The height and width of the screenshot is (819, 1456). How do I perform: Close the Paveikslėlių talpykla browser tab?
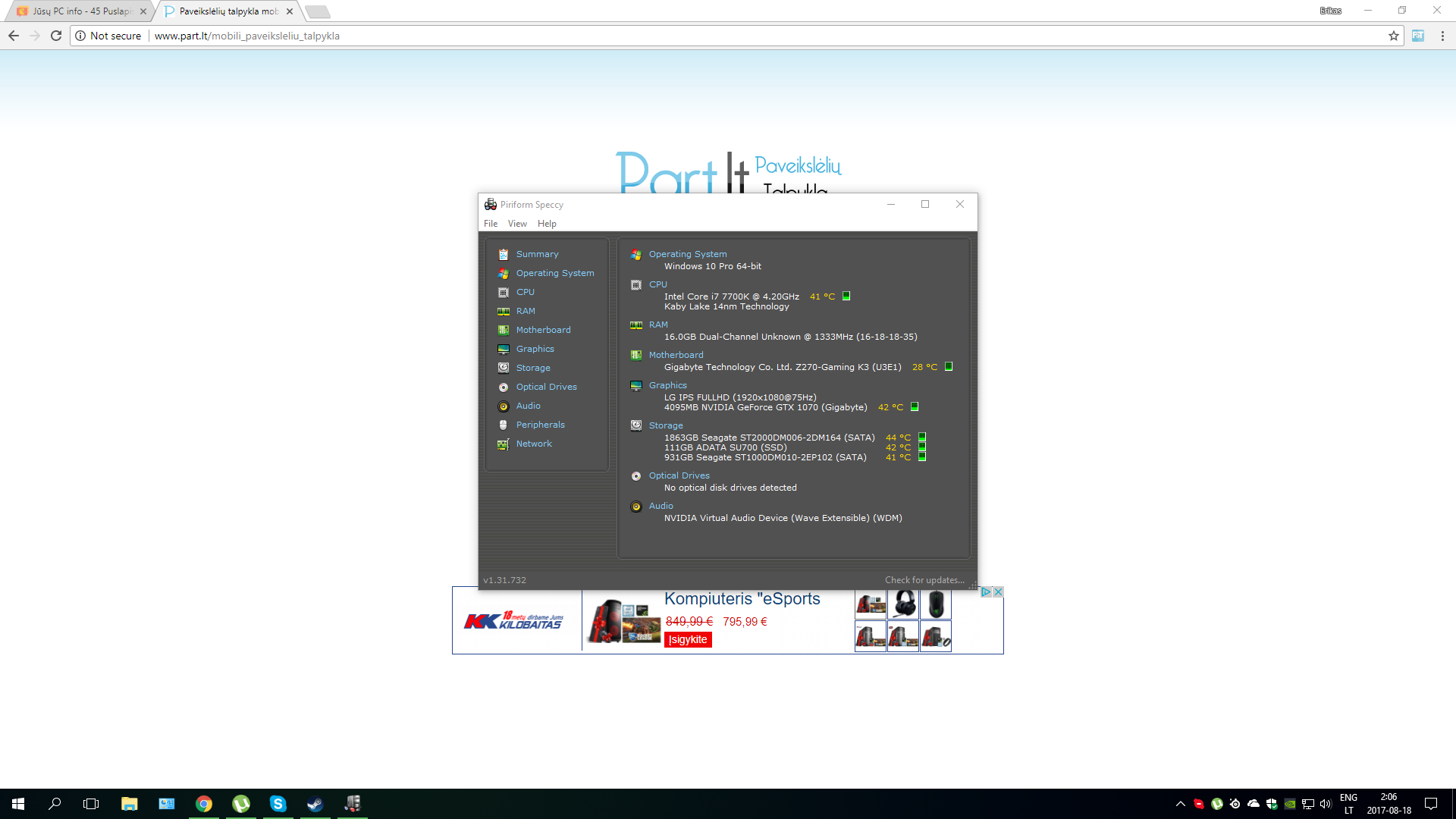tap(290, 11)
